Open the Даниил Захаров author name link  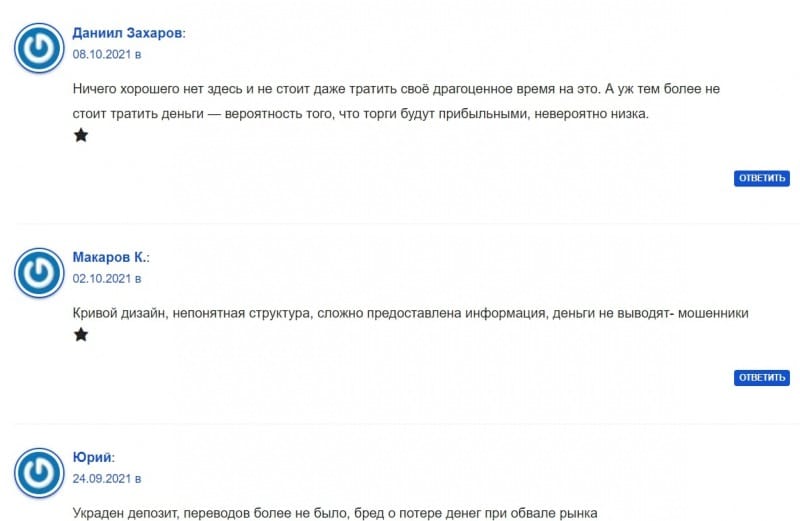pyautogui.click(x=127, y=33)
